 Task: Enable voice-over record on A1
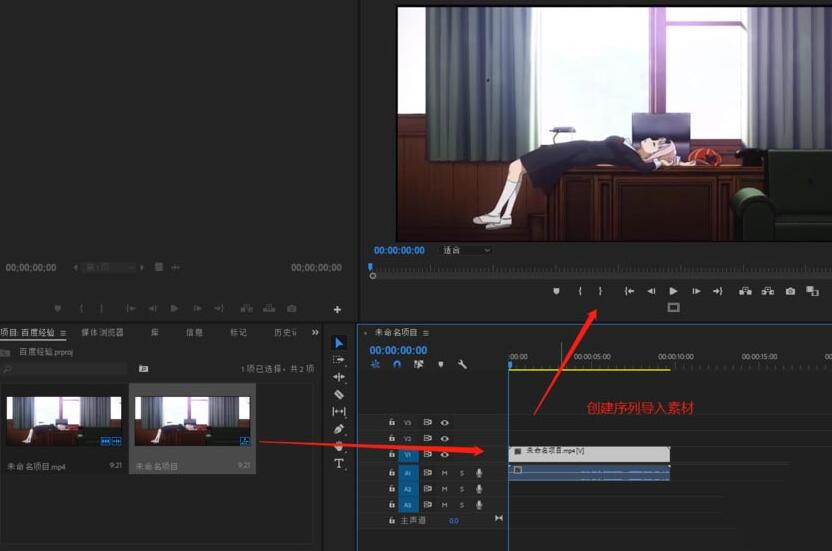(x=479, y=472)
